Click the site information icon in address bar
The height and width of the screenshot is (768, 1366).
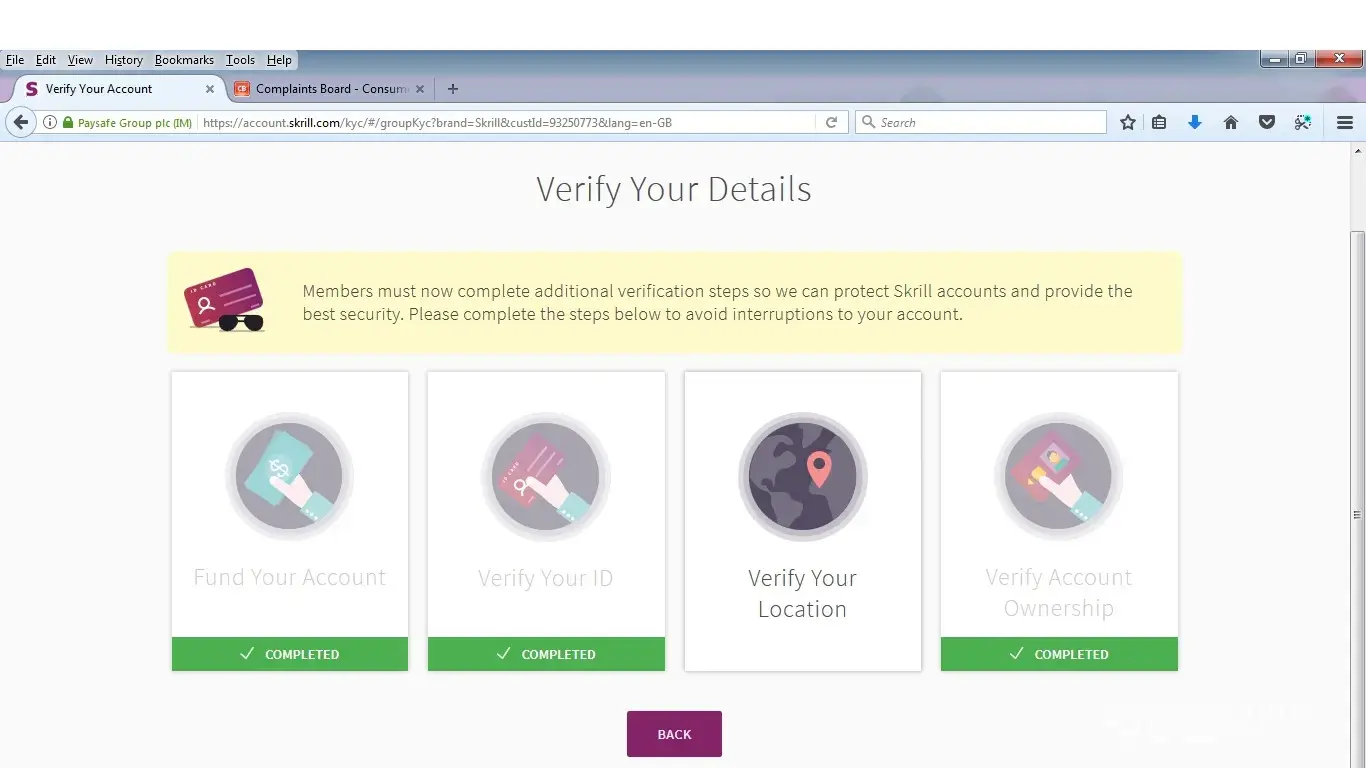49,122
